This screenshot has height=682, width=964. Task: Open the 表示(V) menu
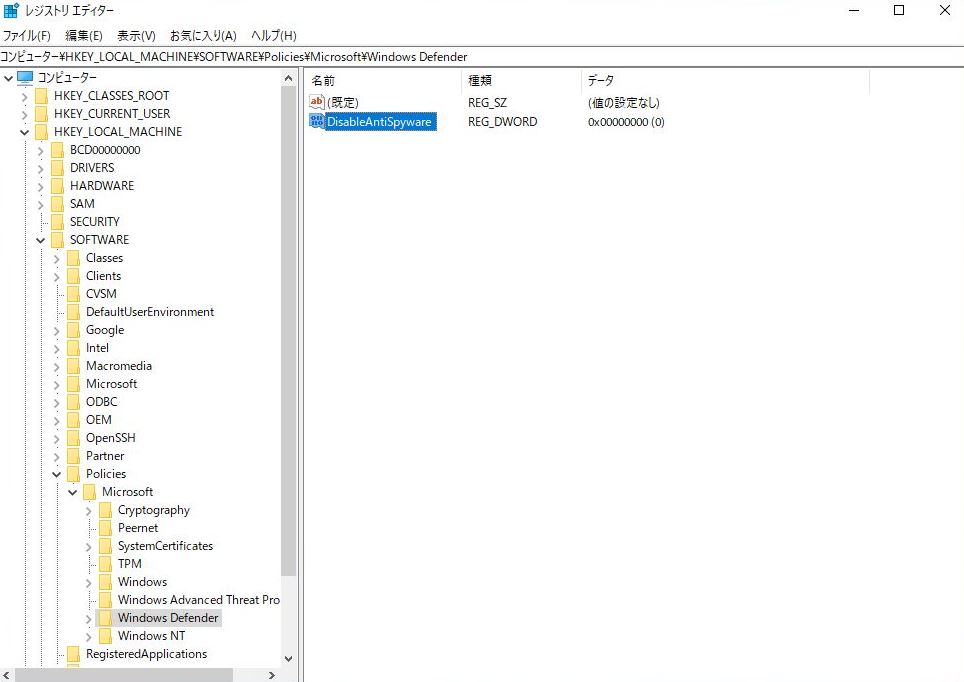coord(136,36)
